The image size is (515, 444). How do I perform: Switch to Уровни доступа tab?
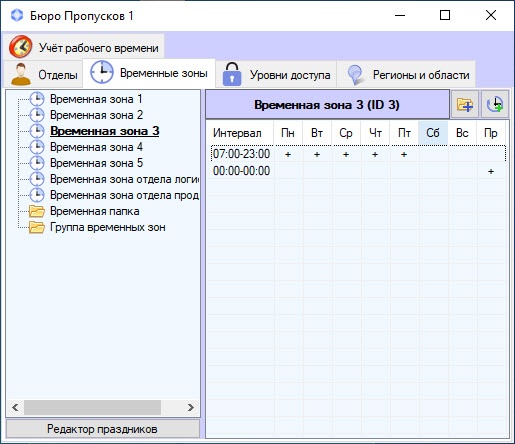click(x=276, y=74)
